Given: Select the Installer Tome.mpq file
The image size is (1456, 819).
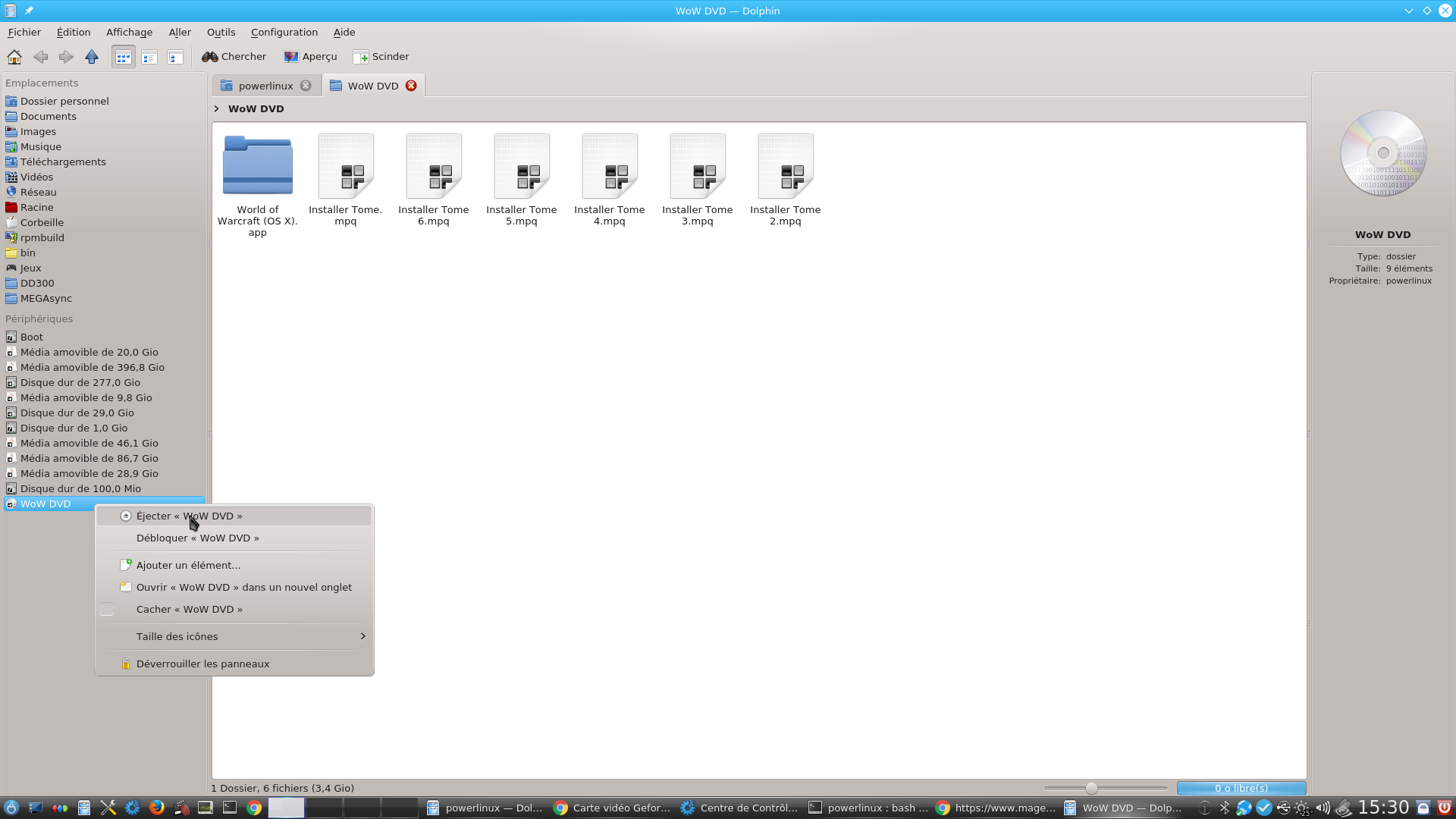Looking at the screenshot, I should (x=346, y=180).
